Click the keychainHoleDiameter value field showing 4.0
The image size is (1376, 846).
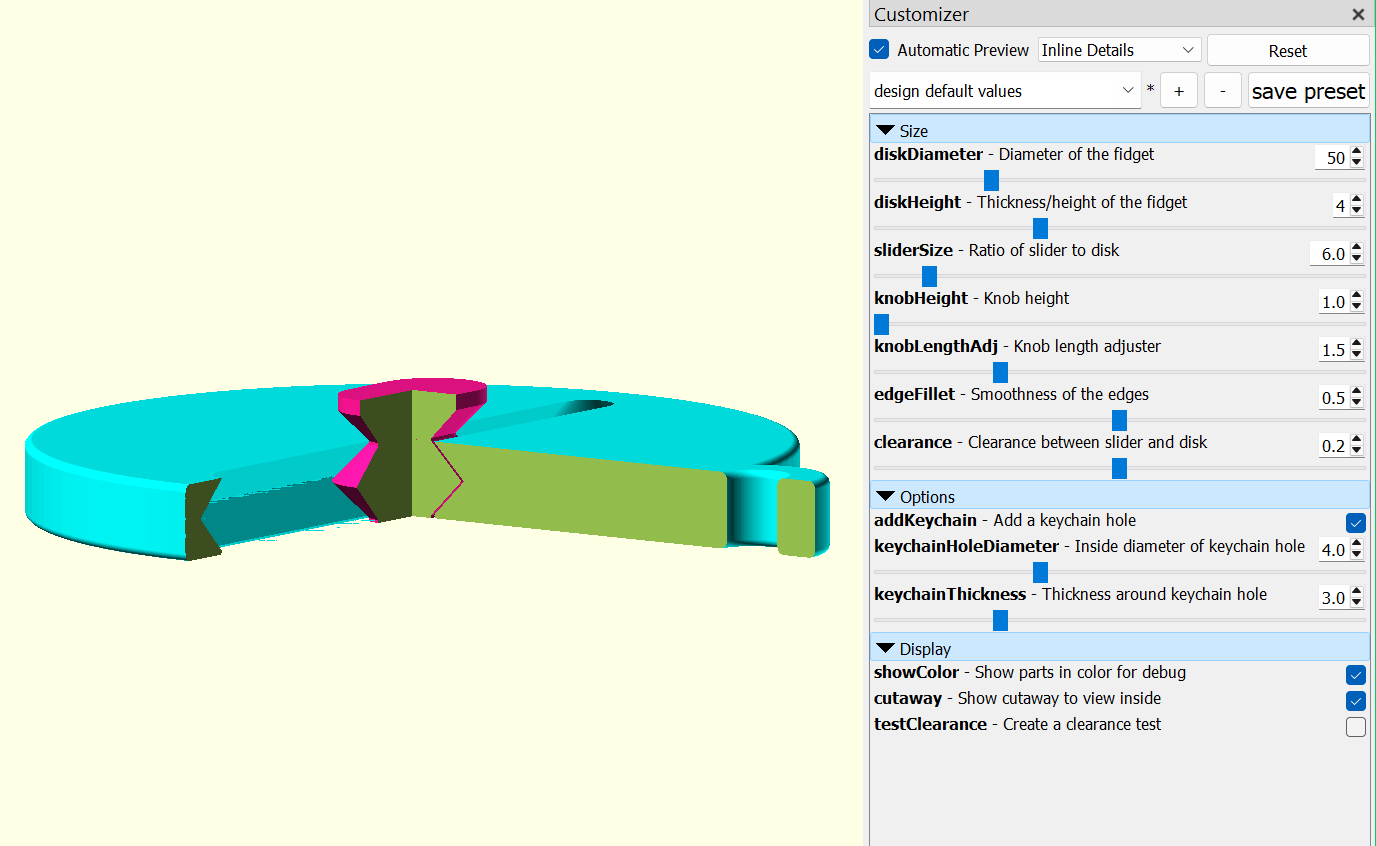click(1333, 550)
